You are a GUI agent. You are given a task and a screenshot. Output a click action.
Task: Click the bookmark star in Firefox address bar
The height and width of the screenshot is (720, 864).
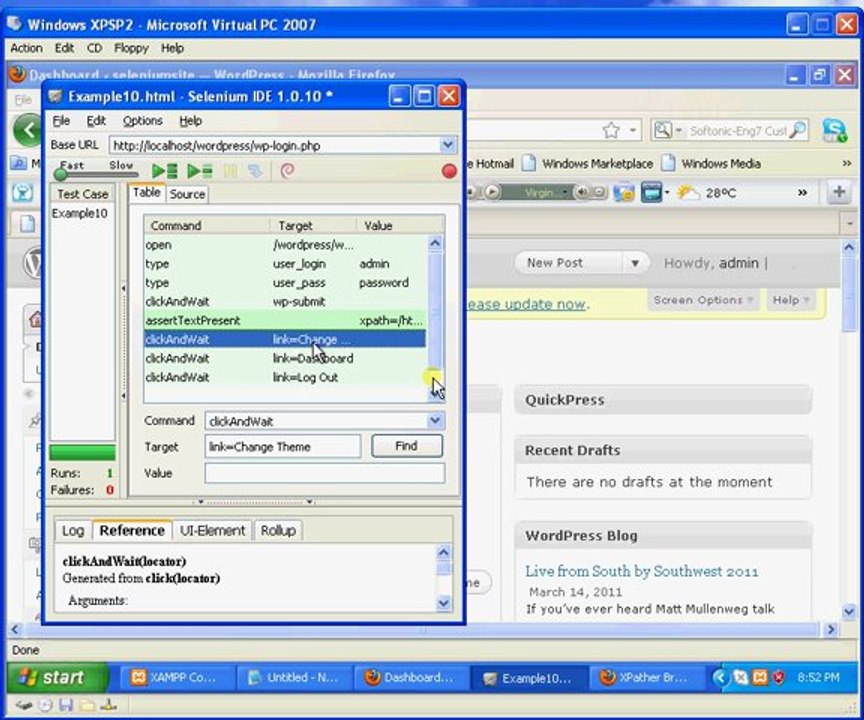click(x=611, y=131)
